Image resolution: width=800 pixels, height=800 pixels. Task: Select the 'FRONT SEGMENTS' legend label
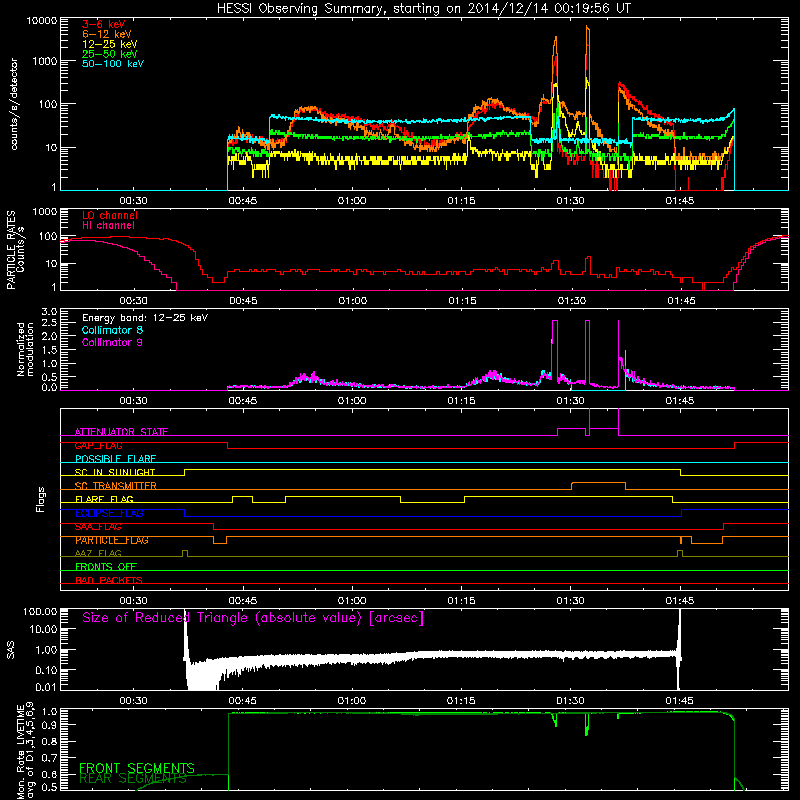[x=137, y=768]
